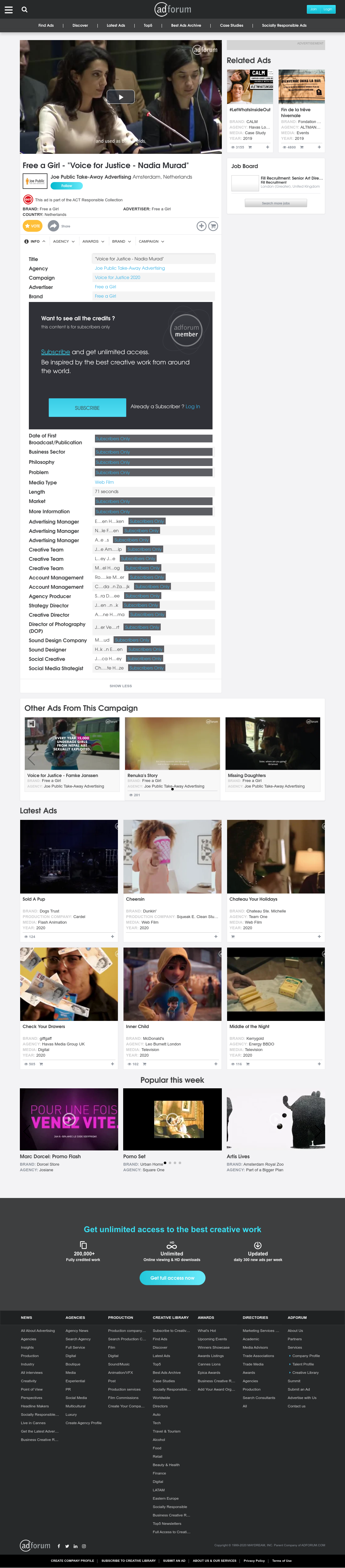This screenshot has height=1568, width=345.
Task: Open Latest Ads in navigation bar
Action: click(x=116, y=25)
